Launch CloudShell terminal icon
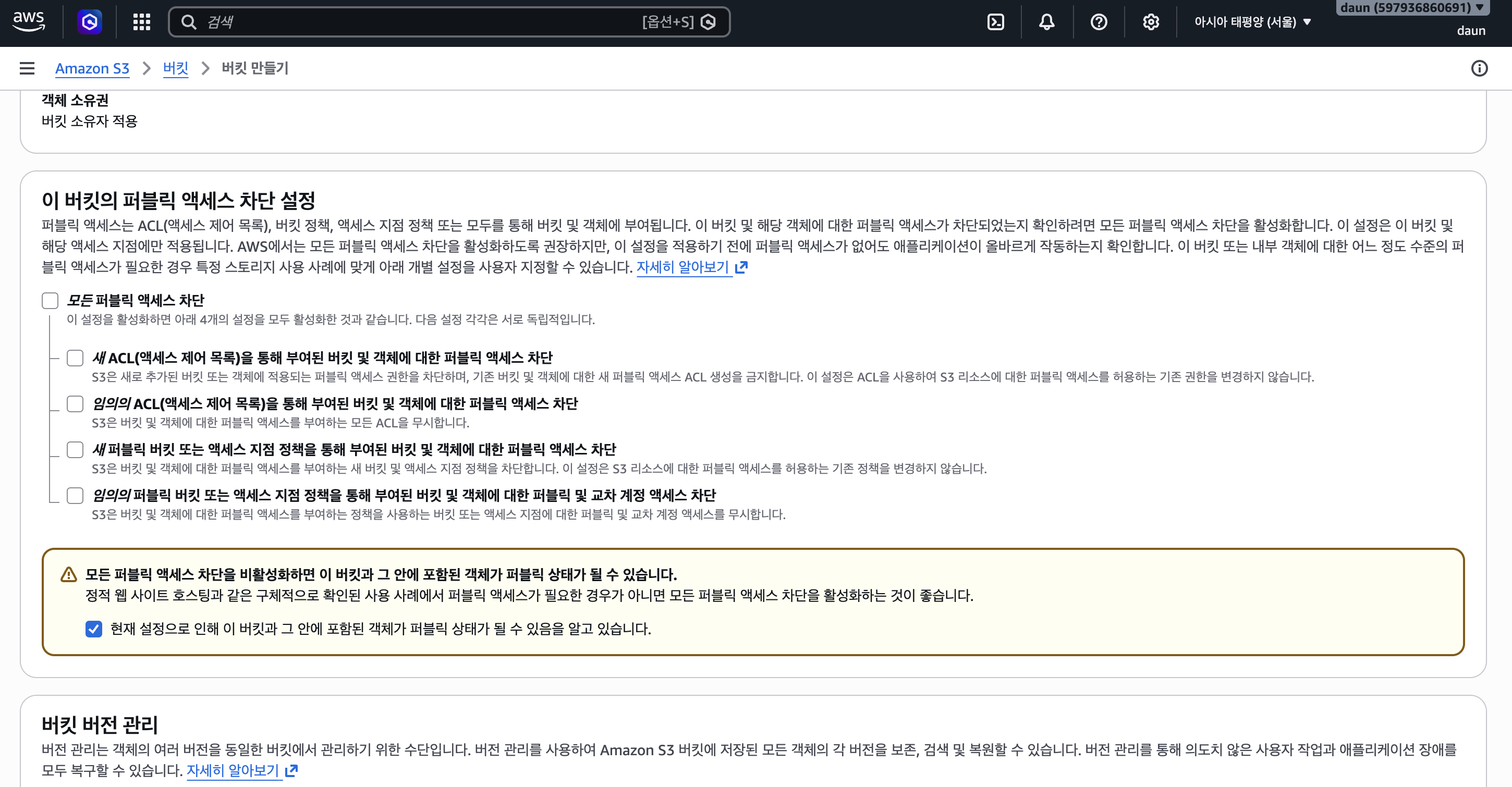 995,22
